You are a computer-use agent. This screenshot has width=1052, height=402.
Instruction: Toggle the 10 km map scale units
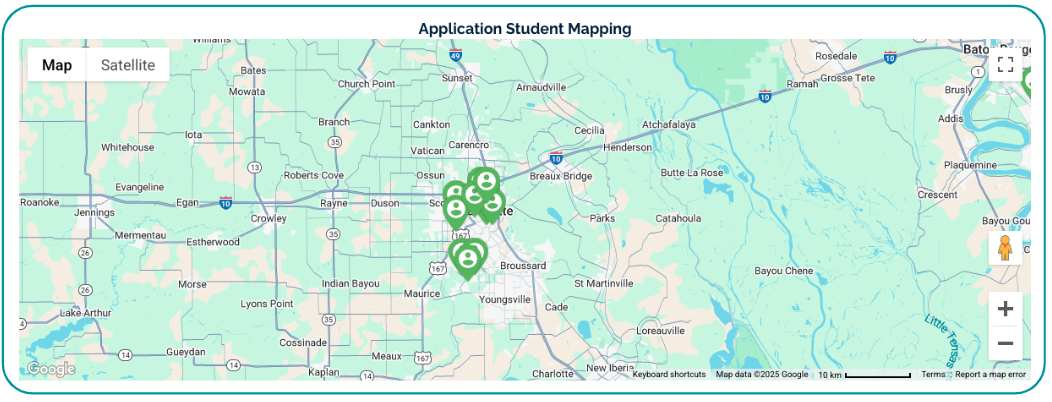(x=864, y=374)
